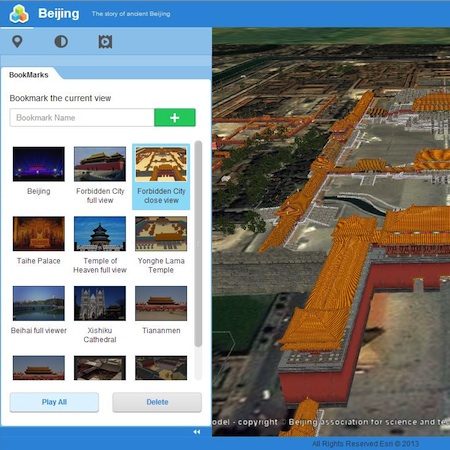450x450 pixels.
Task: Open the location pin bookmarks tool
Action: click(17, 42)
